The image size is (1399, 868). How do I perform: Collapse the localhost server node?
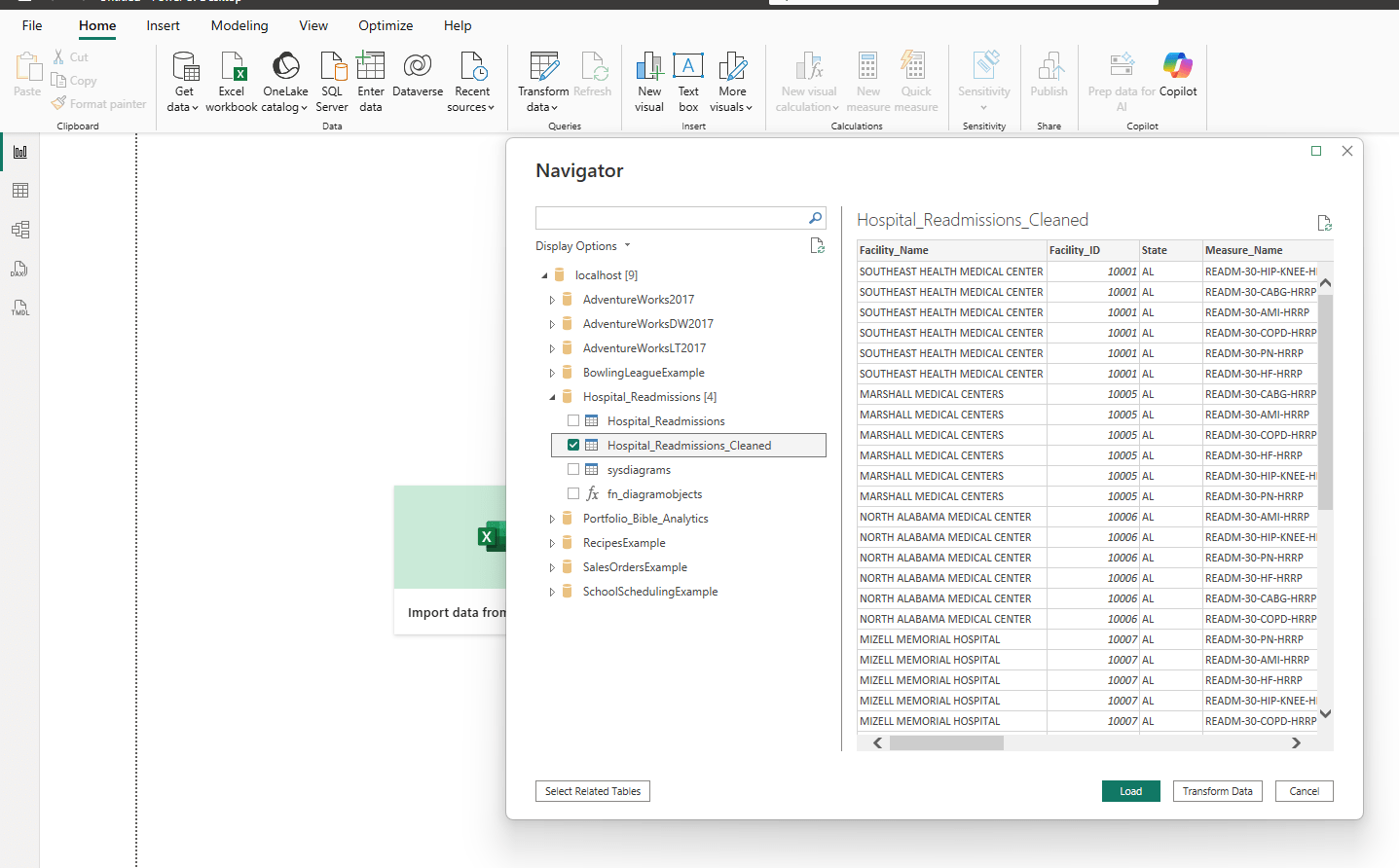[x=544, y=275]
